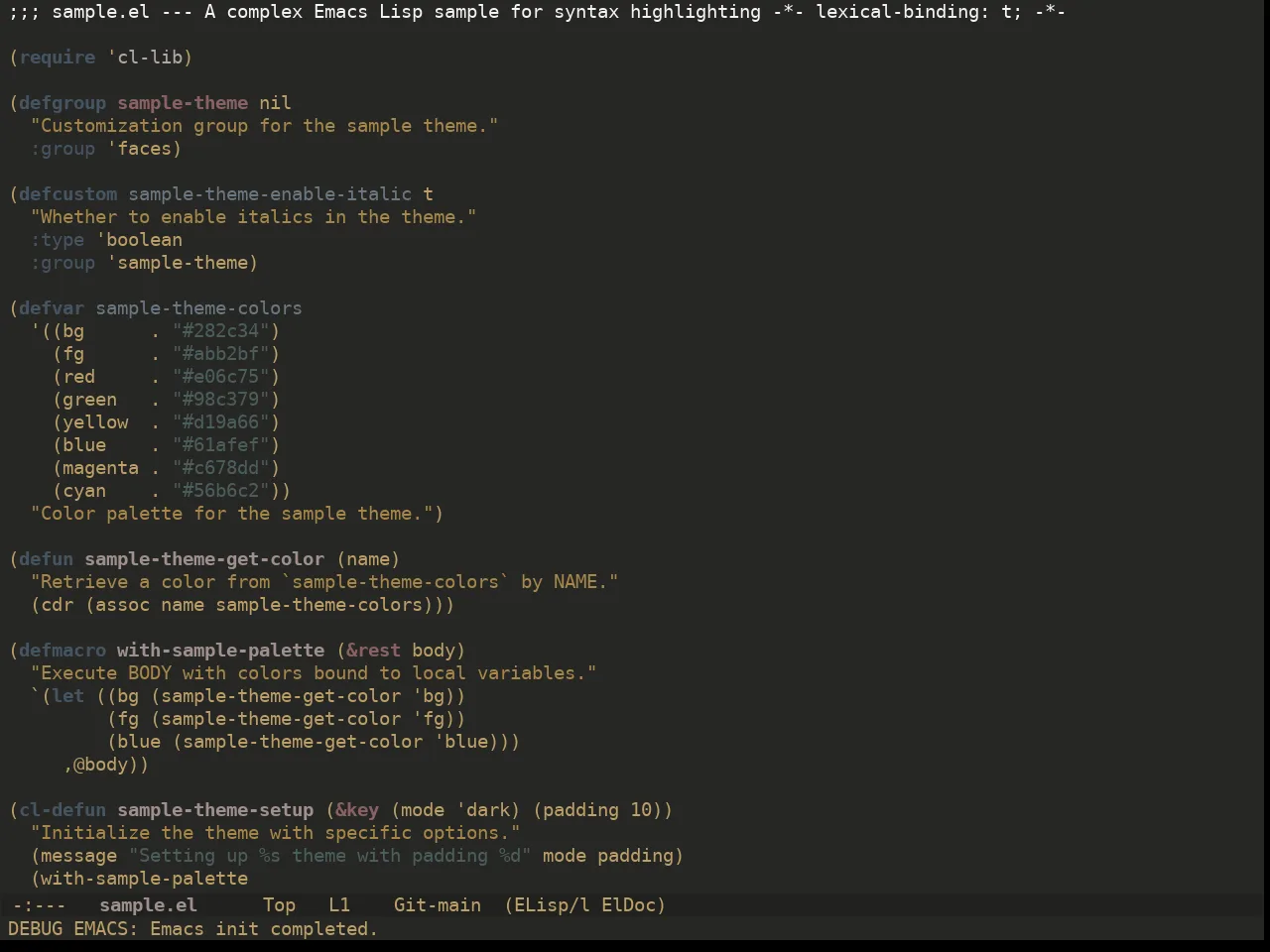Click the (name) argument list
This screenshot has height=952, width=1270.
point(368,559)
